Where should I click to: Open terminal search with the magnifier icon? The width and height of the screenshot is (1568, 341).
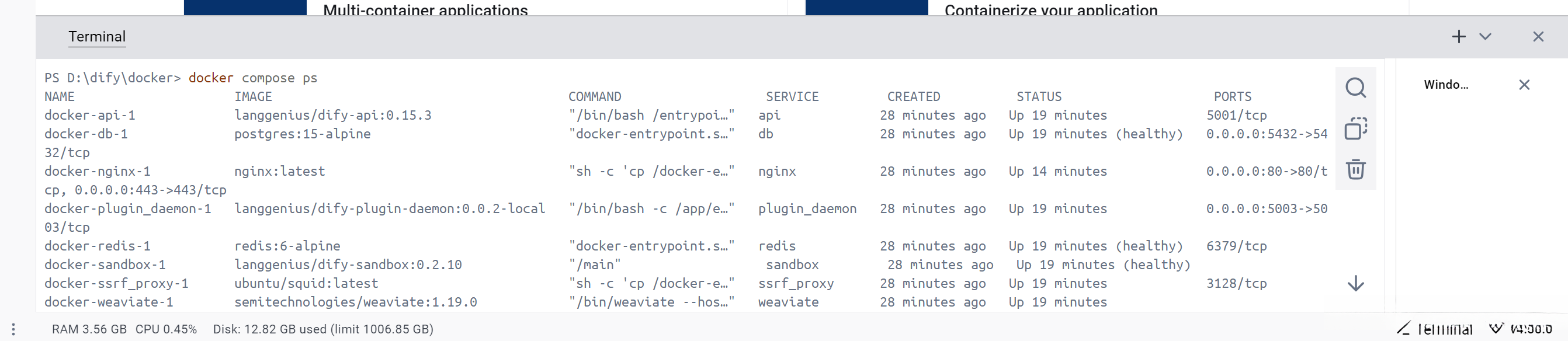point(1355,88)
